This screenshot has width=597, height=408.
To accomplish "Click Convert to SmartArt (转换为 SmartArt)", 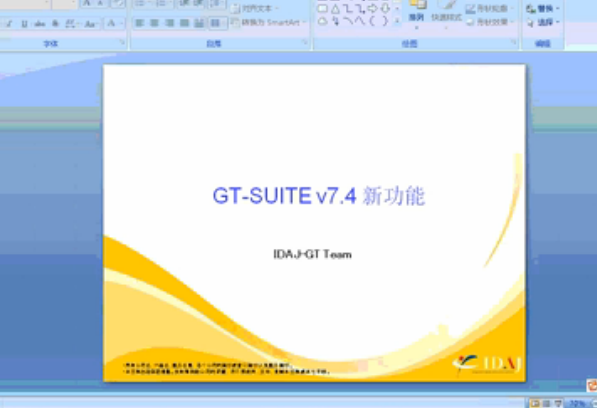I will [x=269, y=22].
